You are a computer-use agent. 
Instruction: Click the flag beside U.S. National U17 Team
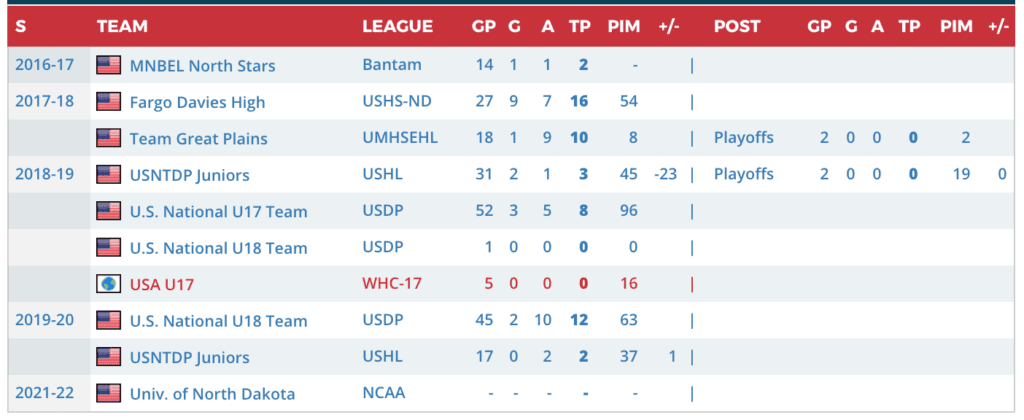click(x=108, y=211)
